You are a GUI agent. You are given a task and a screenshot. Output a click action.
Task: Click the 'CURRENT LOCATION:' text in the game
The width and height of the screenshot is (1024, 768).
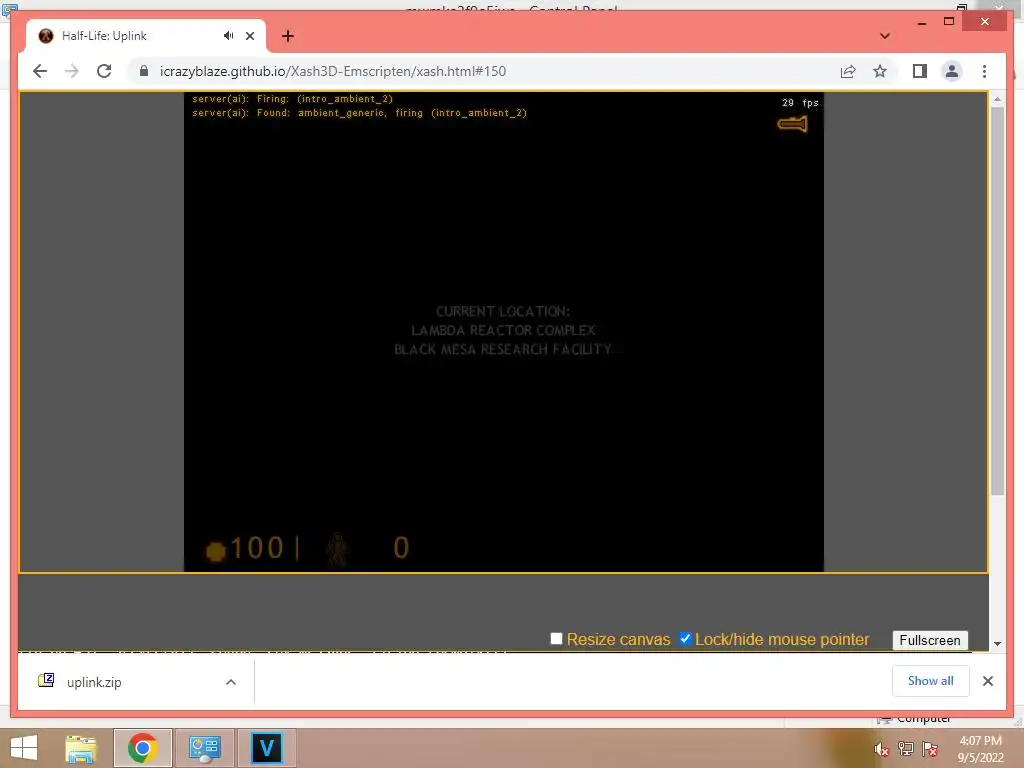503,312
